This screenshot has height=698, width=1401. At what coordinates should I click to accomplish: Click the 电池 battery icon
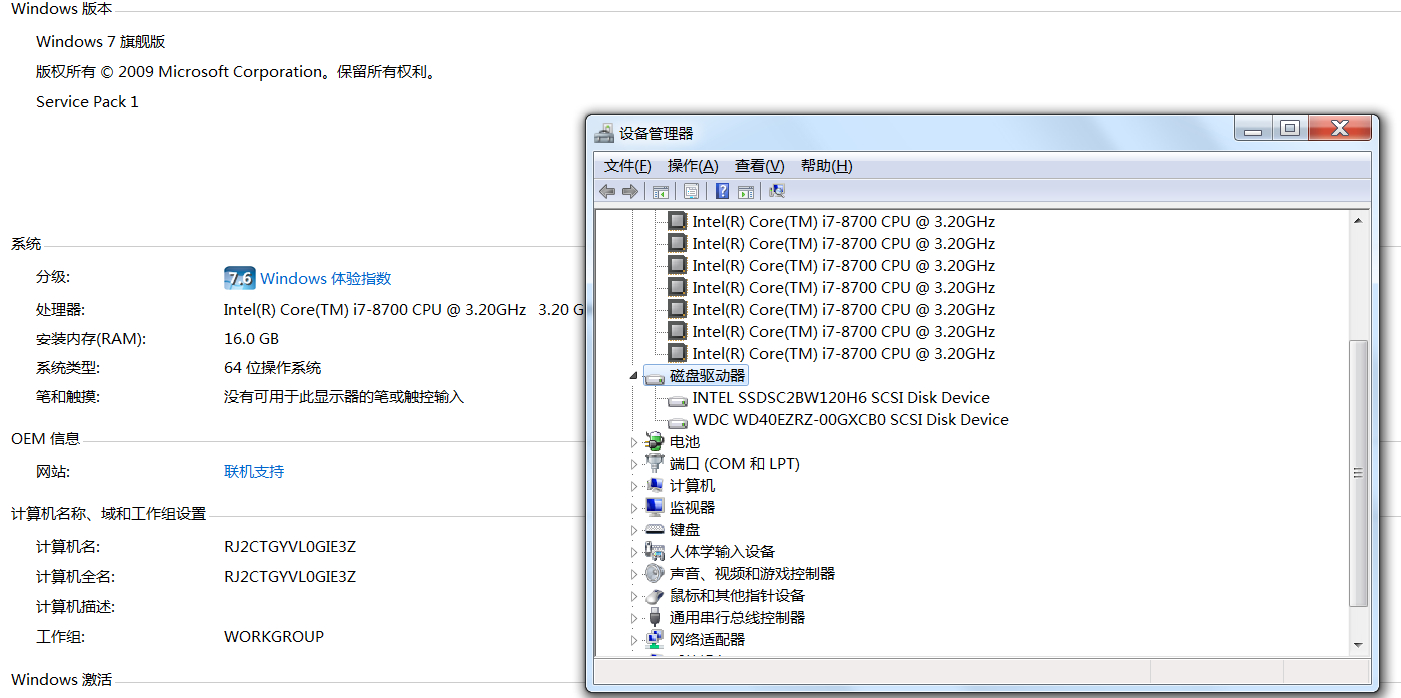point(655,442)
